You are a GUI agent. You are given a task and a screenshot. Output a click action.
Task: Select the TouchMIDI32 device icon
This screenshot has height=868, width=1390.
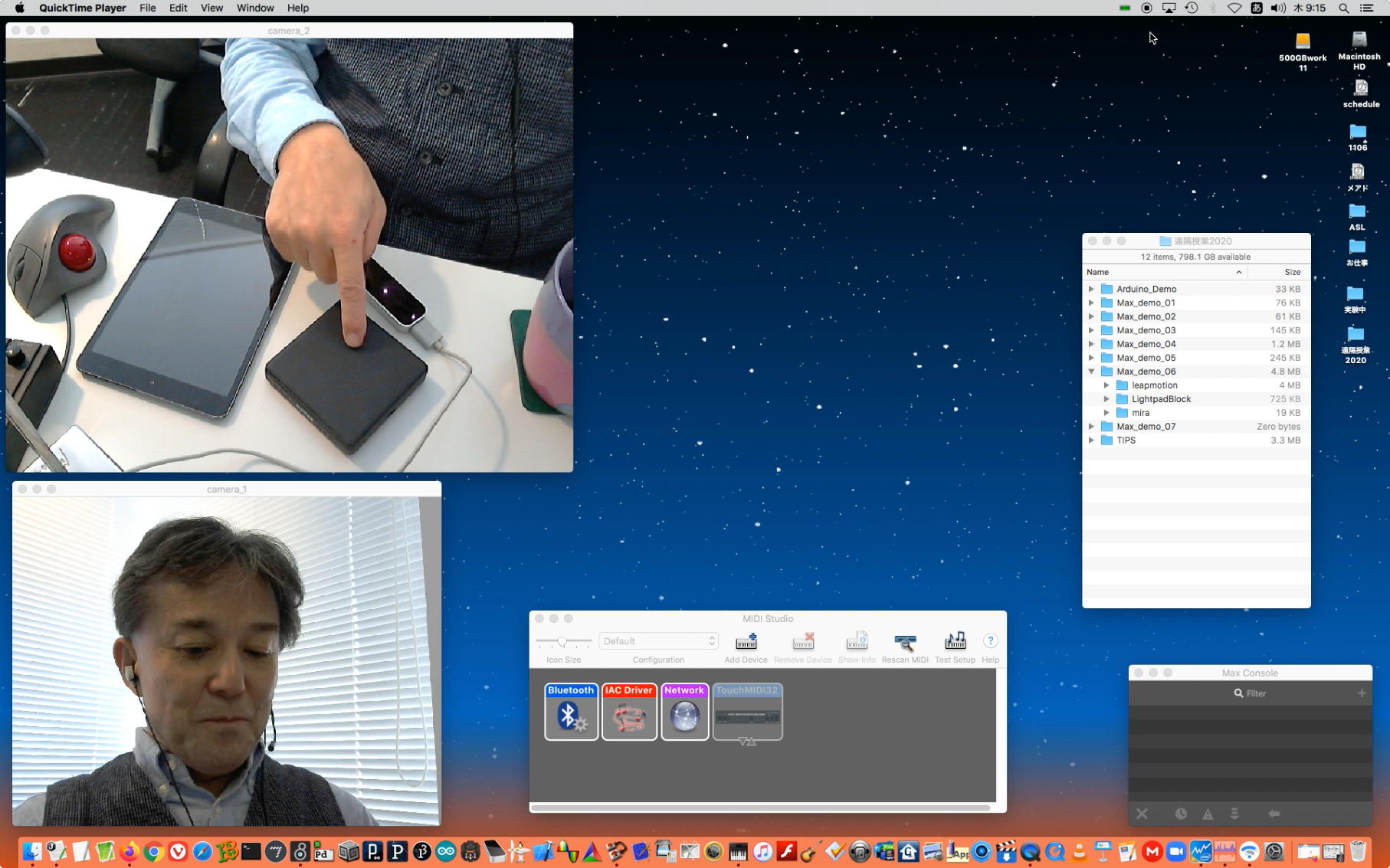tap(747, 712)
